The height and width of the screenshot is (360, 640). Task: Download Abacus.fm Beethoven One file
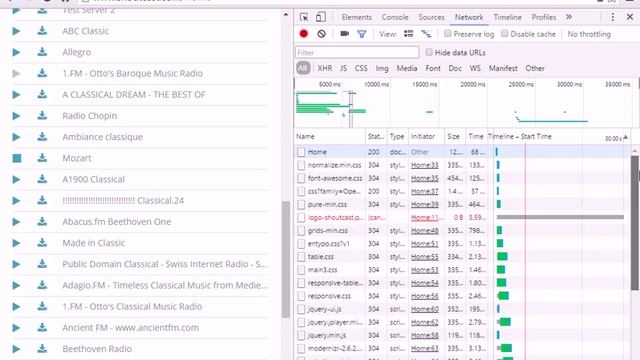click(x=42, y=222)
